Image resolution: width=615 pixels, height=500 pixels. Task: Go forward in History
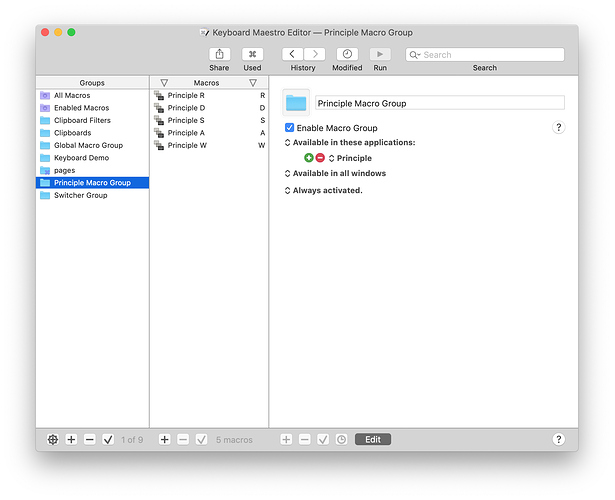(x=315, y=54)
